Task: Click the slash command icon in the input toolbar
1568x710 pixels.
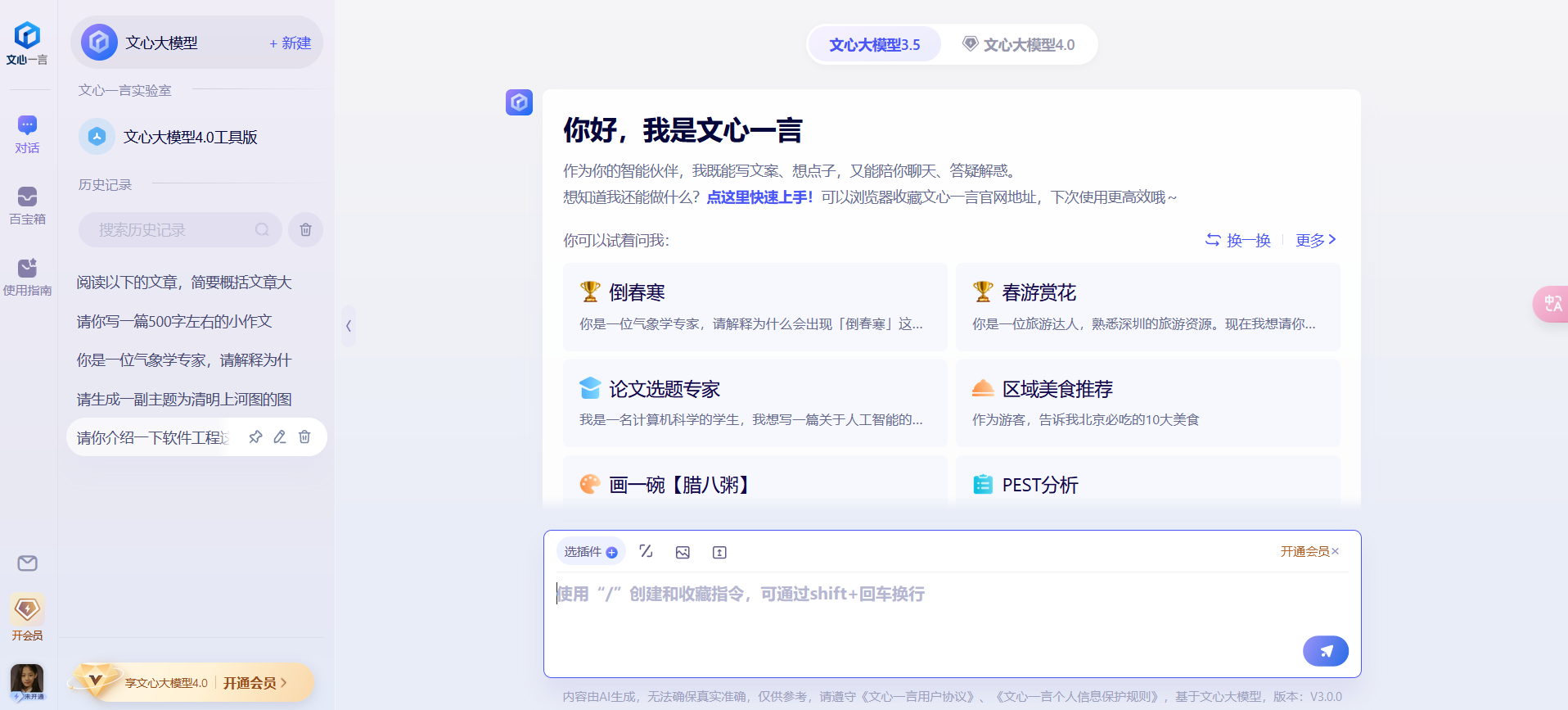Action: coord(646,551)
